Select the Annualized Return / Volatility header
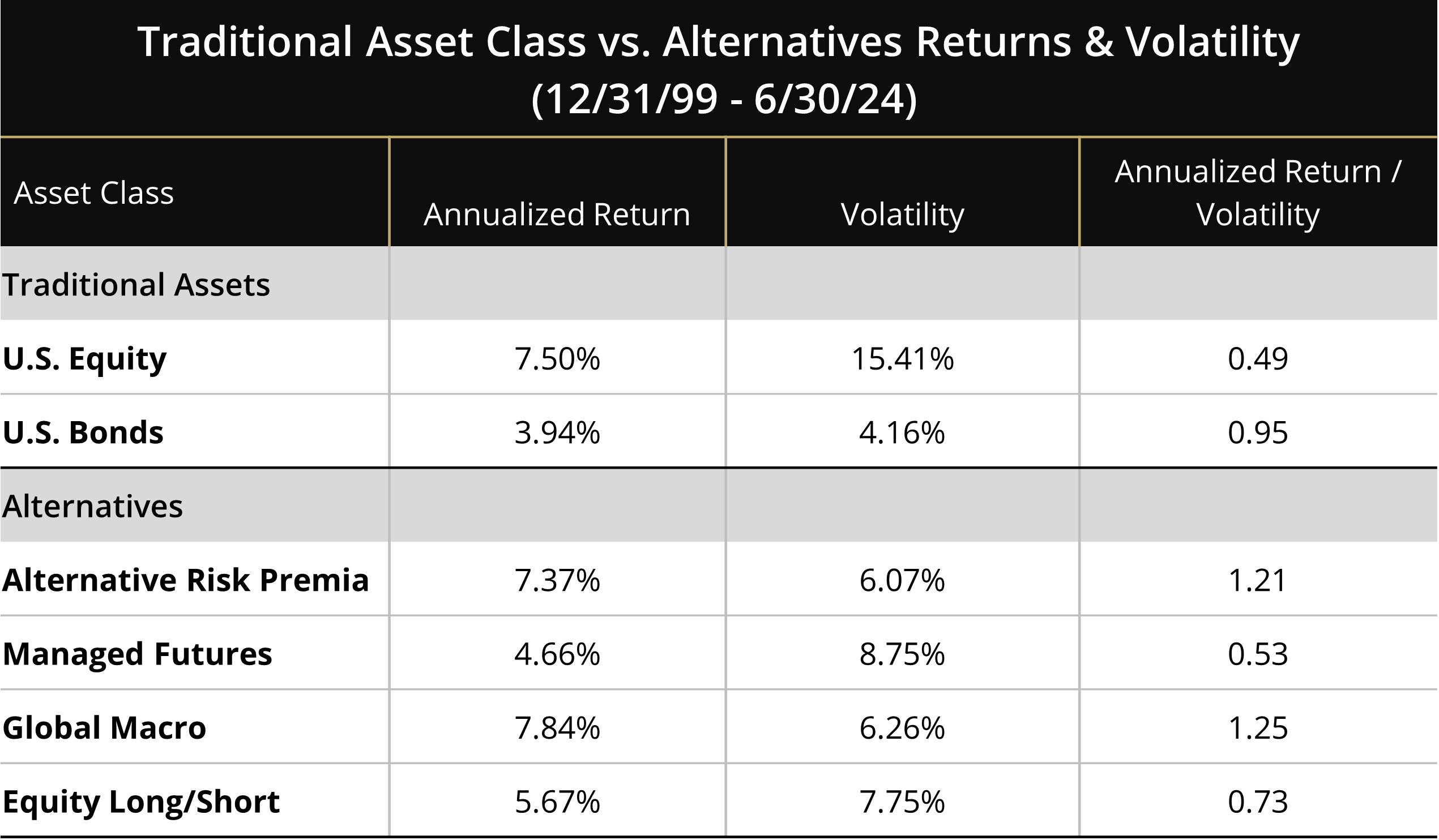 [1258, 193]
